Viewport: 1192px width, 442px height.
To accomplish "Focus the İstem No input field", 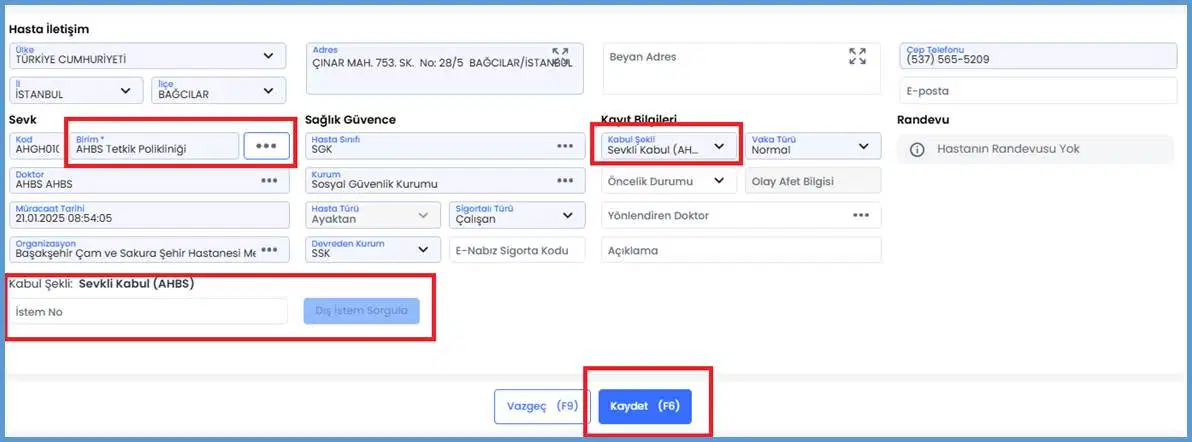I will [x=149, y=311].
